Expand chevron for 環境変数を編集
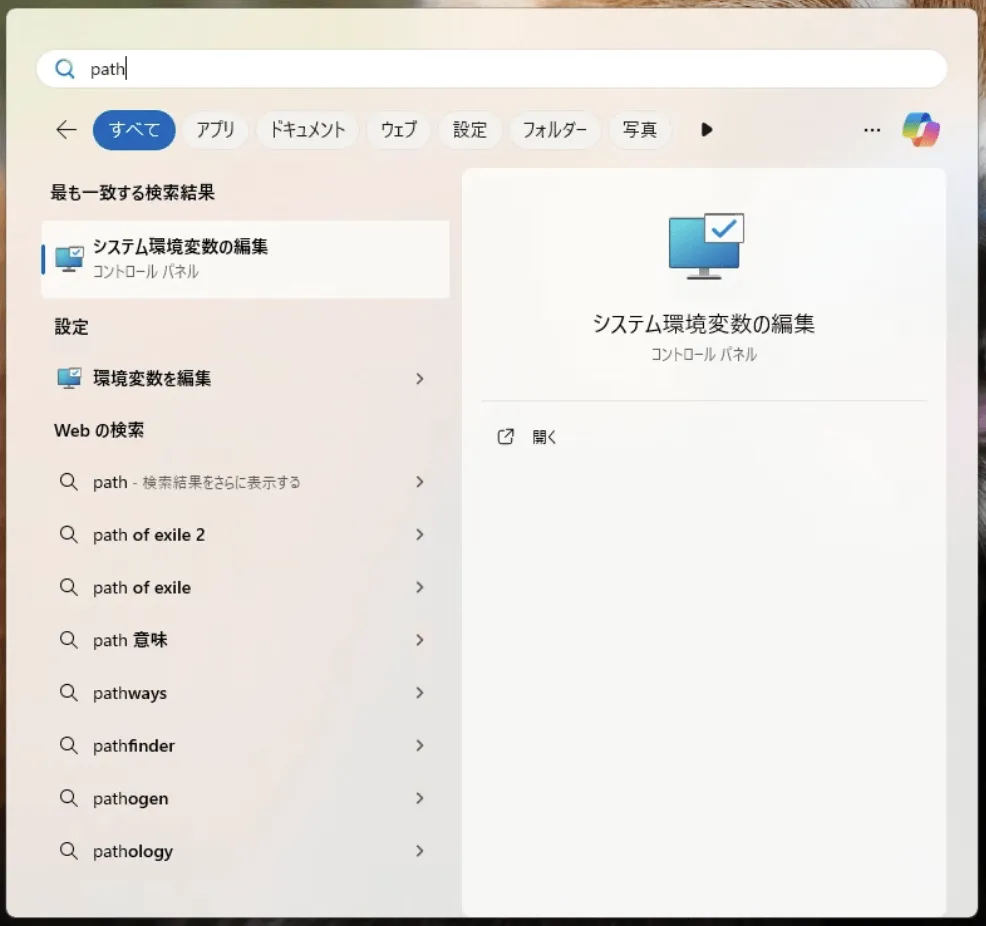 419,378
